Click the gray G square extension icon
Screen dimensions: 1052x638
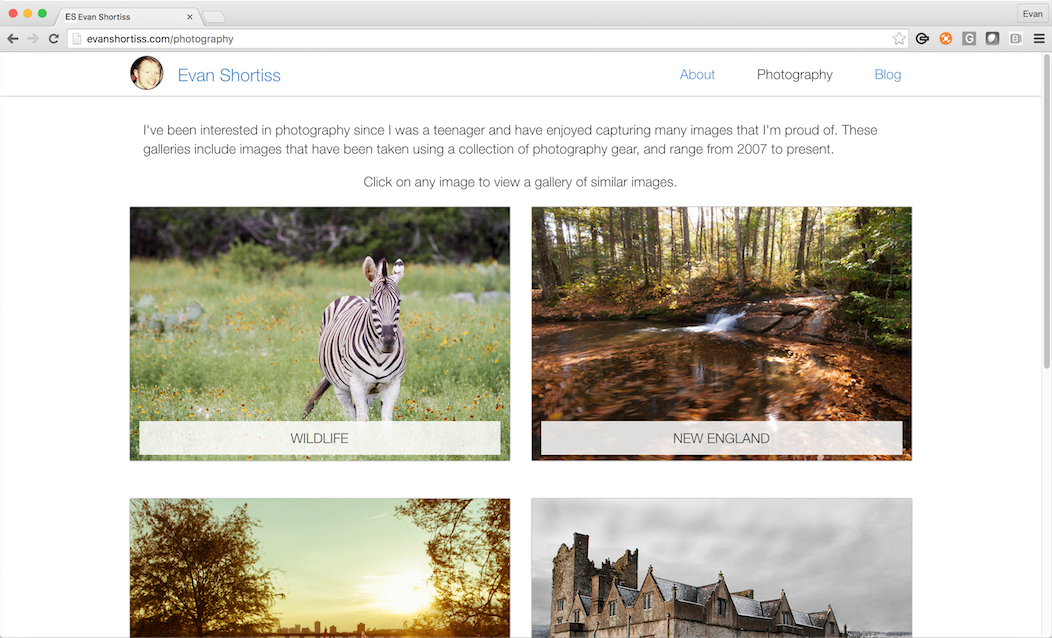point(969,39)
